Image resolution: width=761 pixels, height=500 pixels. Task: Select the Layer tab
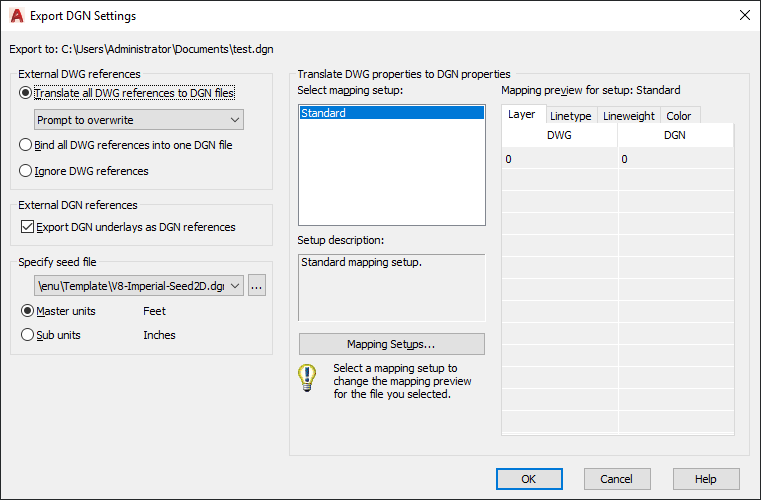coord(523,114)
